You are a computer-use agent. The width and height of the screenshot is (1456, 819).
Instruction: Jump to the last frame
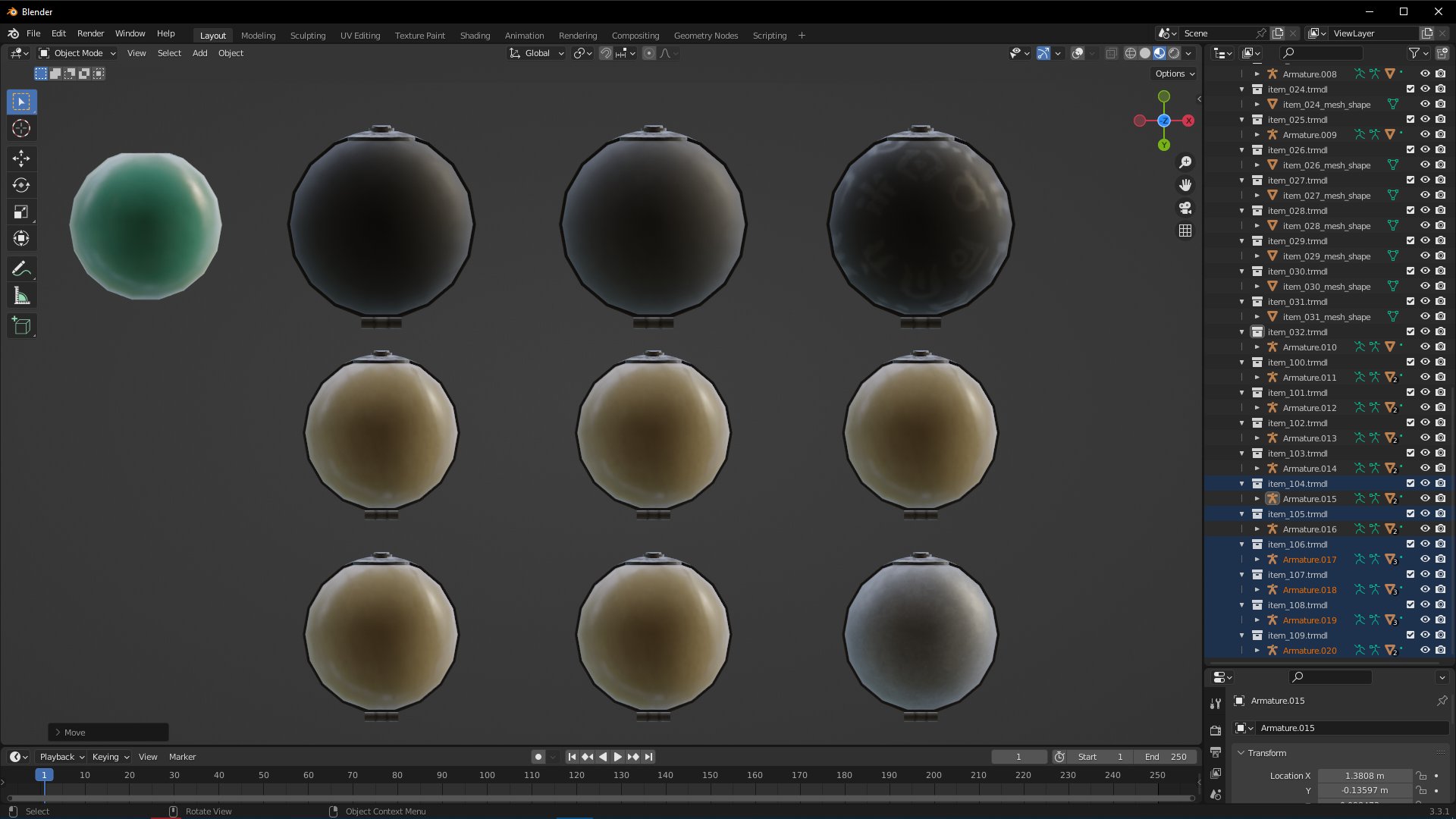(648, 757)
